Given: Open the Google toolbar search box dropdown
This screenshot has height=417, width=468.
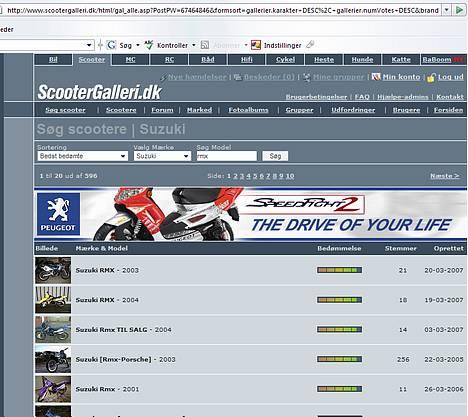Looking at the screenshot, I should click(x=89, y=45).
